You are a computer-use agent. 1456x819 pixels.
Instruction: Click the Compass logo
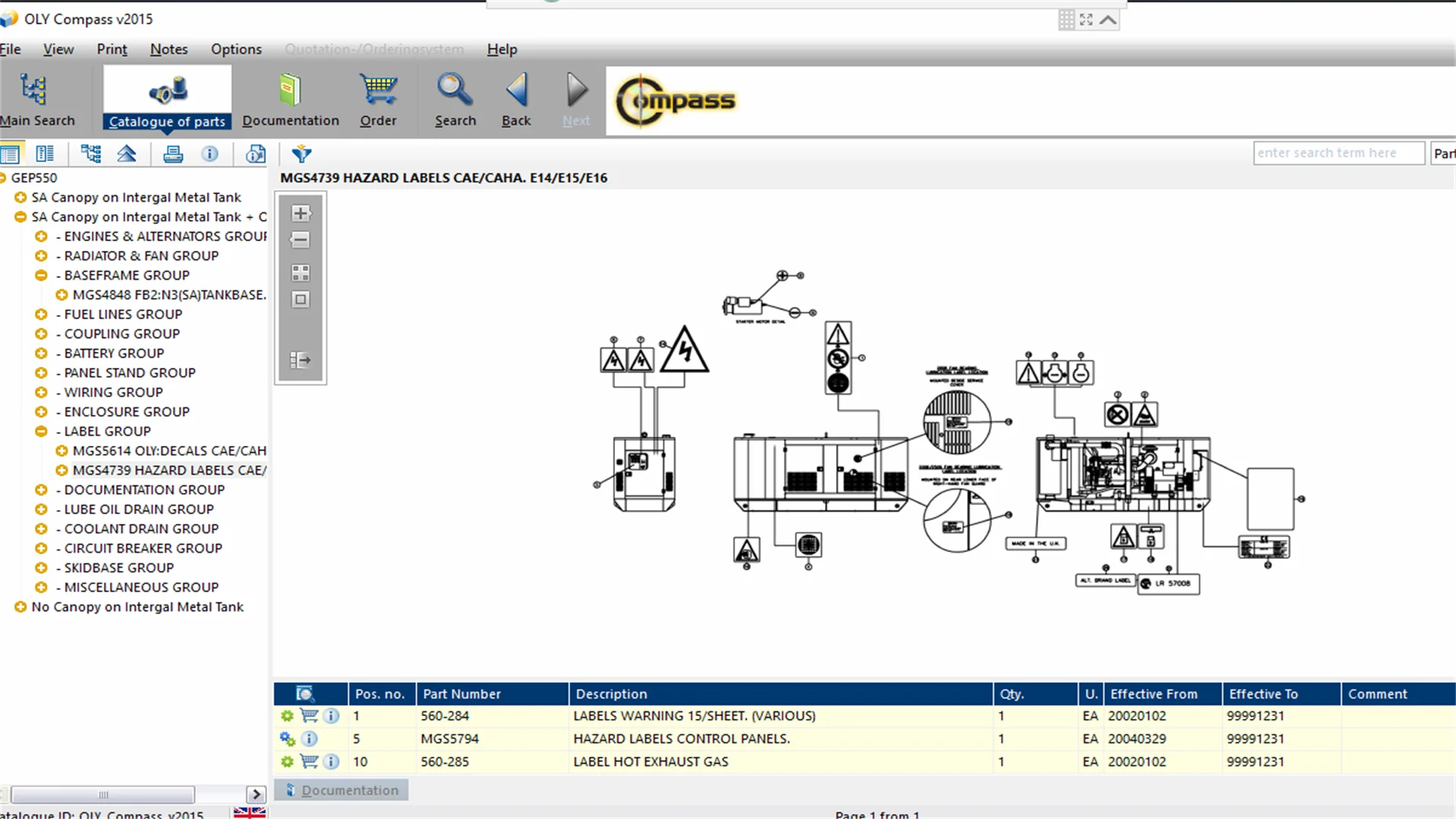(x=675, y=101)
